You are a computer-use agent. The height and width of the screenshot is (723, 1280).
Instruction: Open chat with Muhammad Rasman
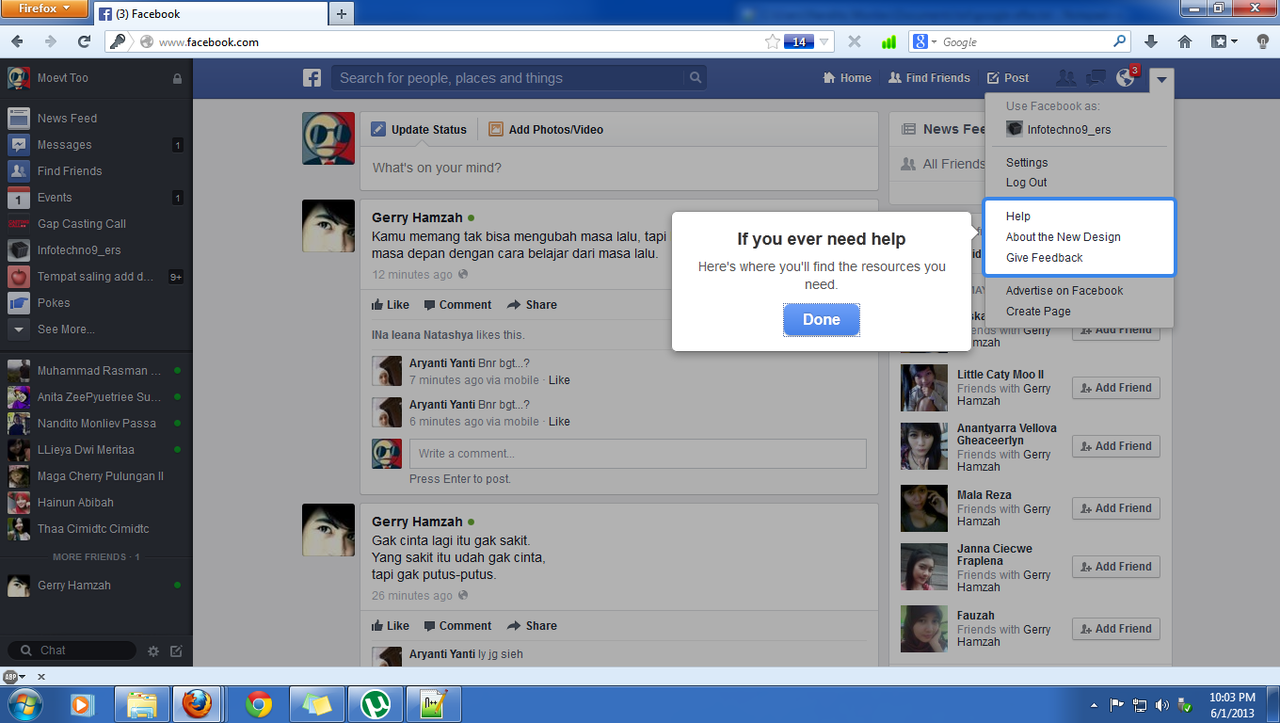pyautogui.click(x=96, y=371)
